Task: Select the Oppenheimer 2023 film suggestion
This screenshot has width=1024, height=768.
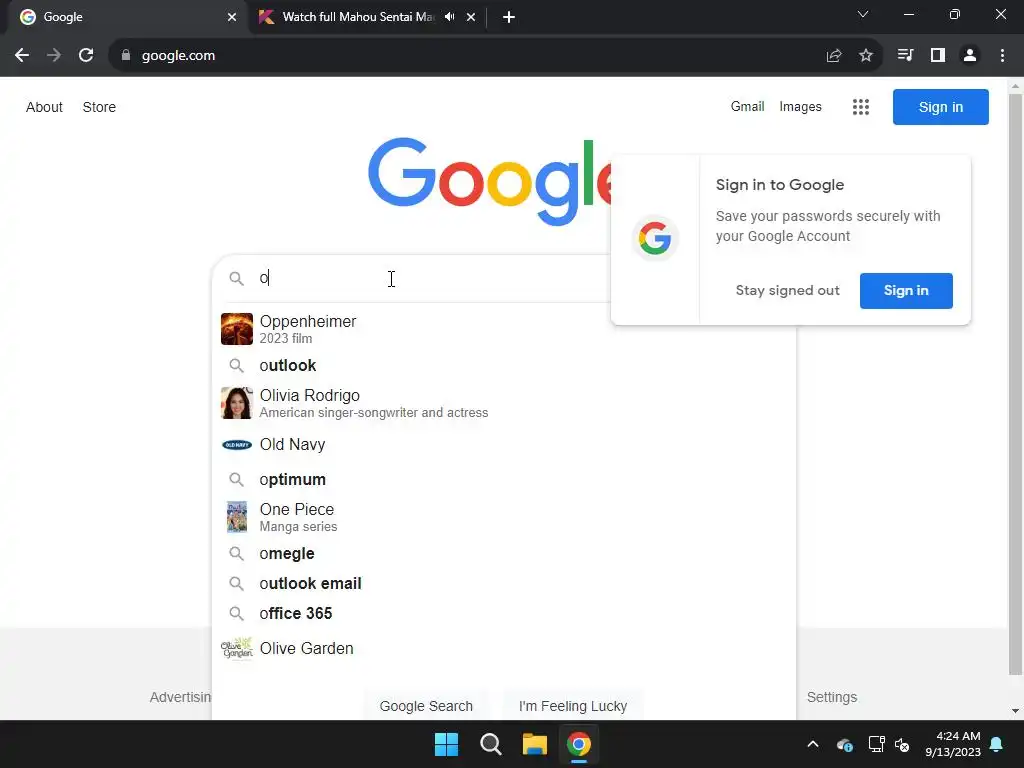Action: coord(504,328)
